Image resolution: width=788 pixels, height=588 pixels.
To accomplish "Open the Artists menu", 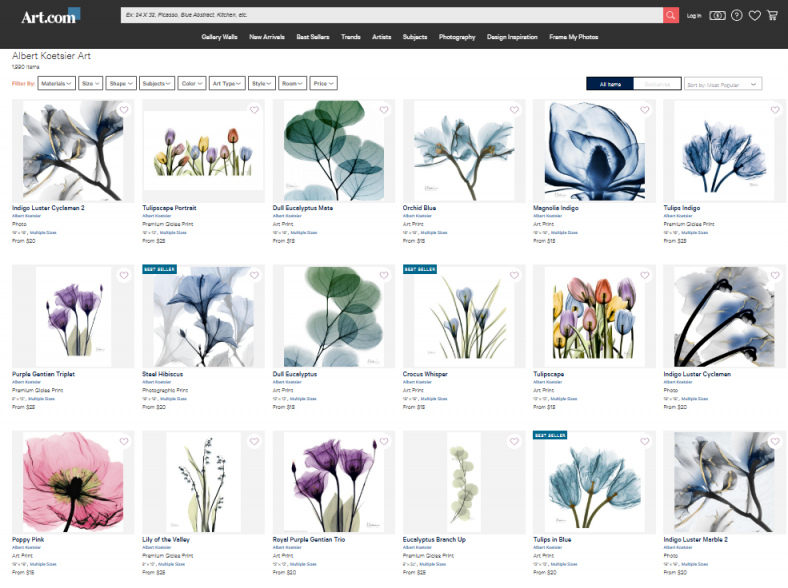I will [x=381, y=37].
